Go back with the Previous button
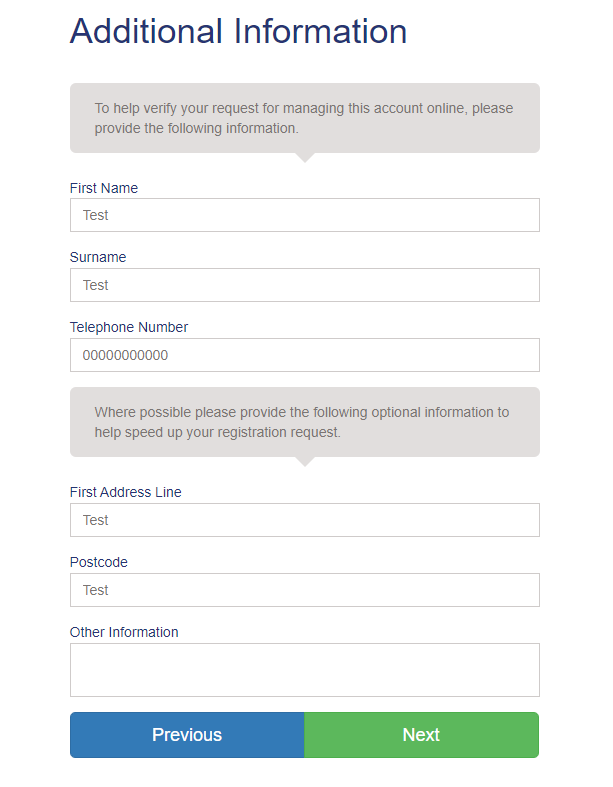The image size is (613, 787). [x=187, y=735]
